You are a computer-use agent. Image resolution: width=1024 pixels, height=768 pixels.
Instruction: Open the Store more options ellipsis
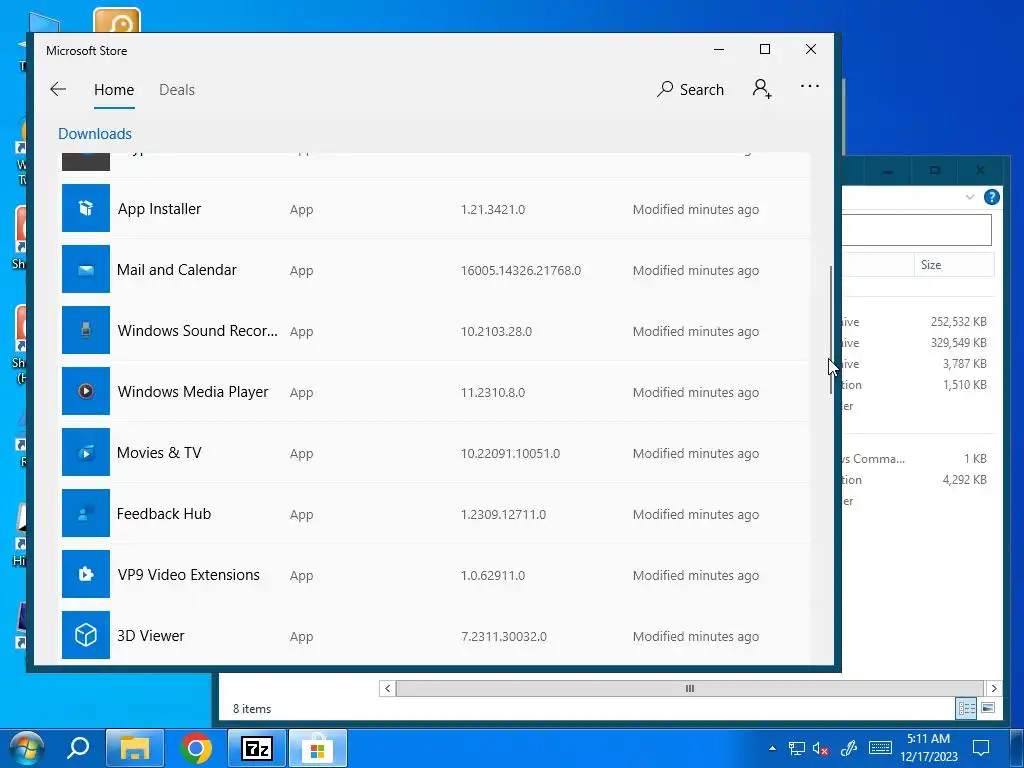point(810,86)
